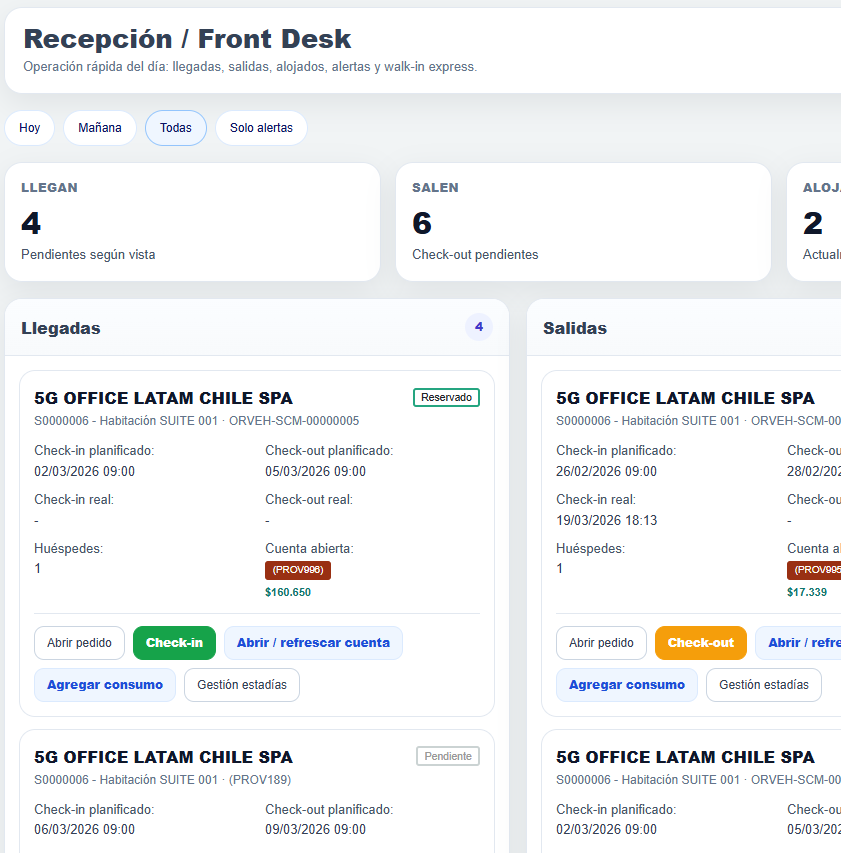841x853 pixels.
Task: Enable the Solo alertas filter
Action: click(261, 128)
